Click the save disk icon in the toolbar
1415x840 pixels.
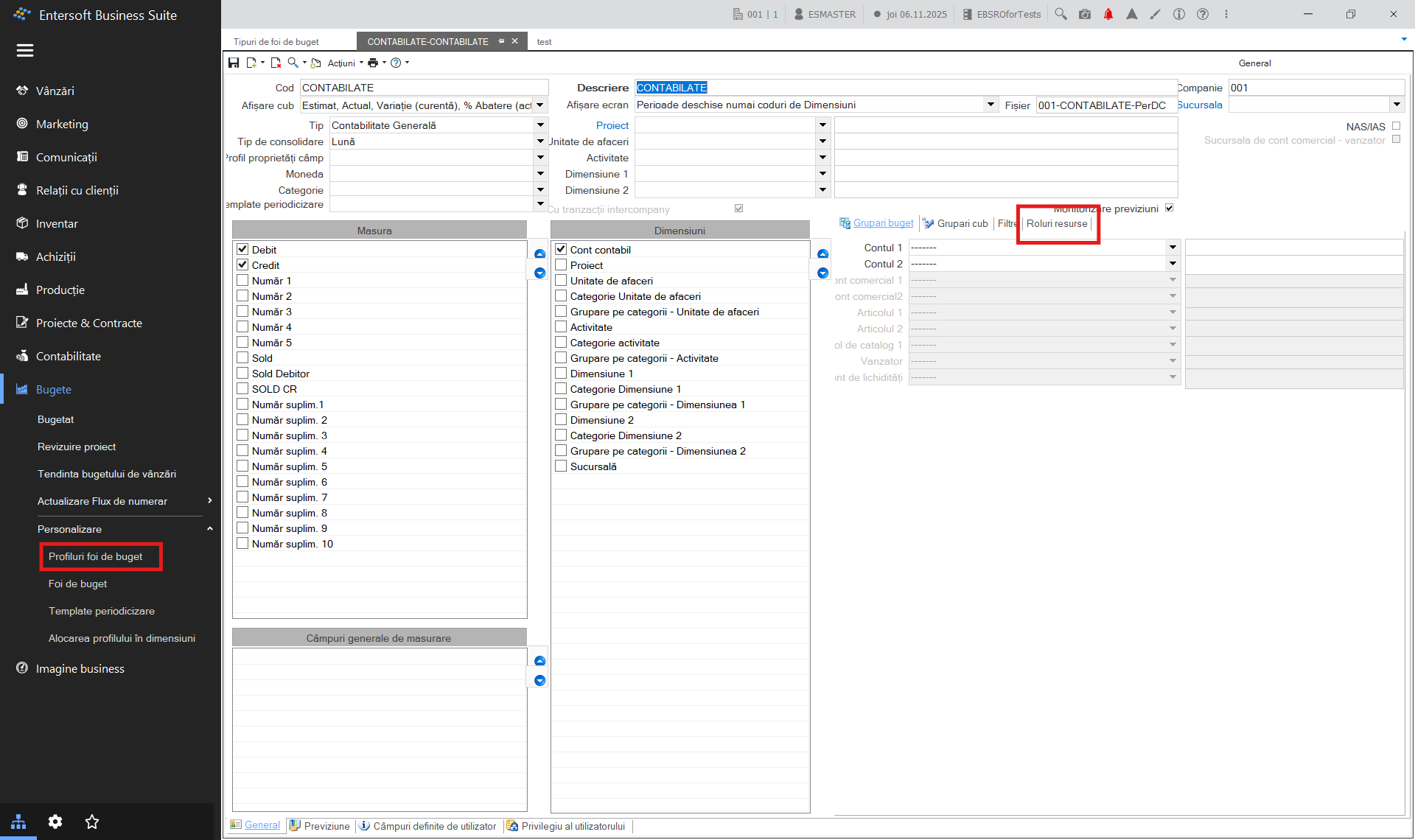point(234,63)
